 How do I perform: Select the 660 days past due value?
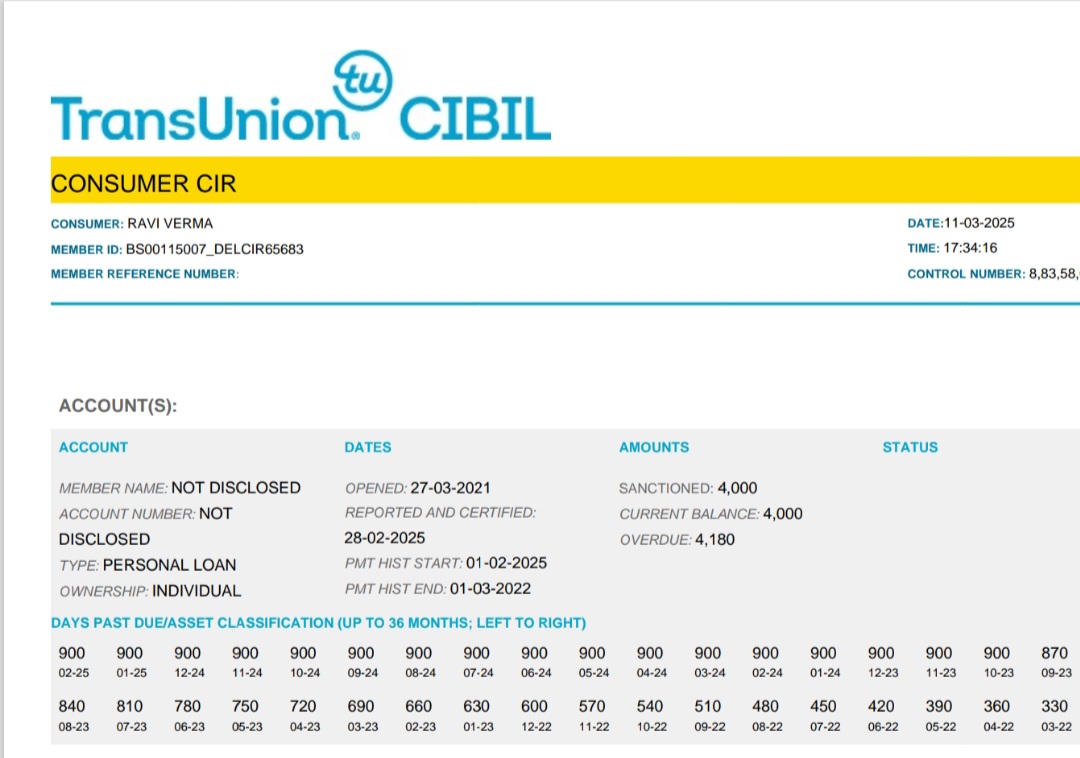point(419,706)
